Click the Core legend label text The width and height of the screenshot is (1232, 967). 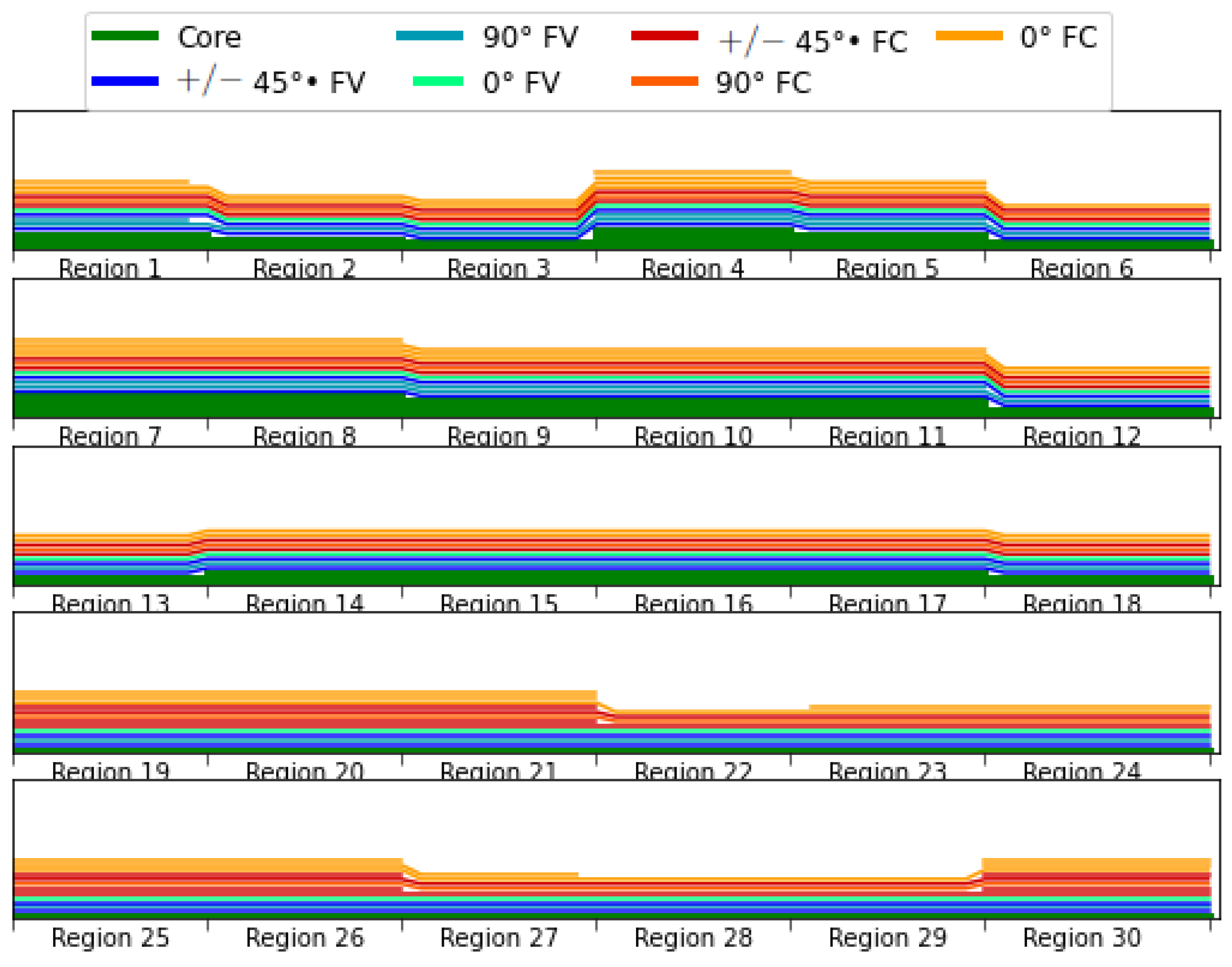tap(209, 38)
